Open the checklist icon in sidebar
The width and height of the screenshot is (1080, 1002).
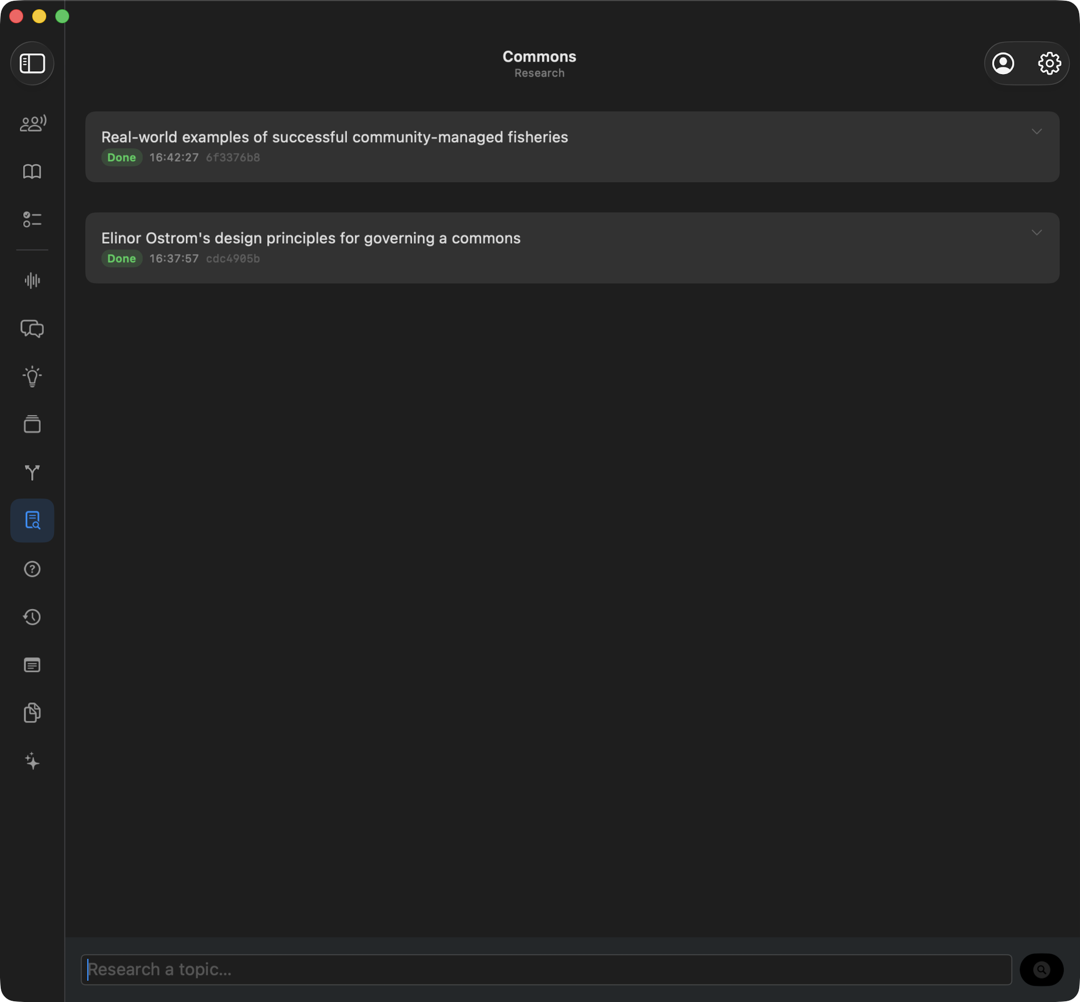32,220
